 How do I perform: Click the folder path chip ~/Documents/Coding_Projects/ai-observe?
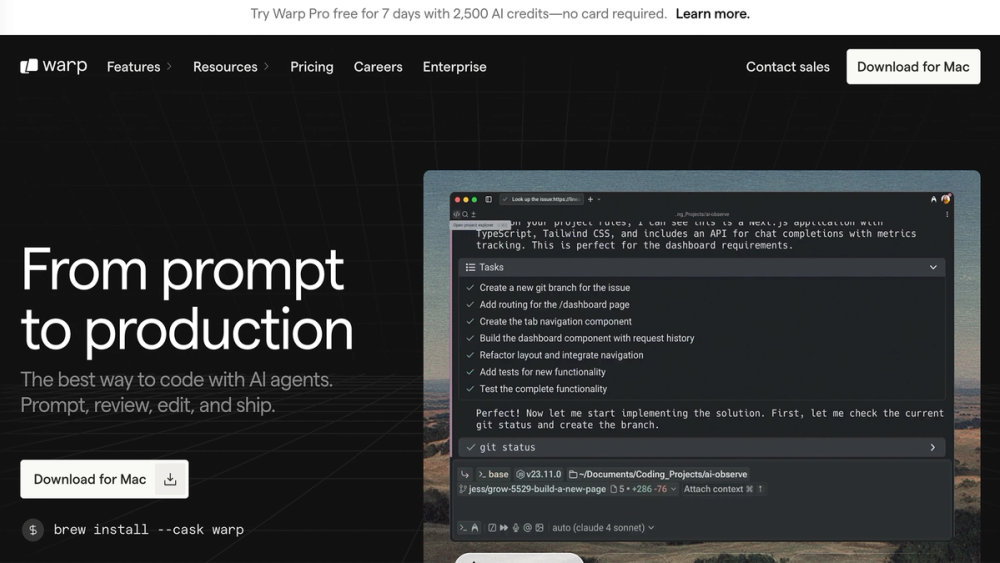click(658, 474)
